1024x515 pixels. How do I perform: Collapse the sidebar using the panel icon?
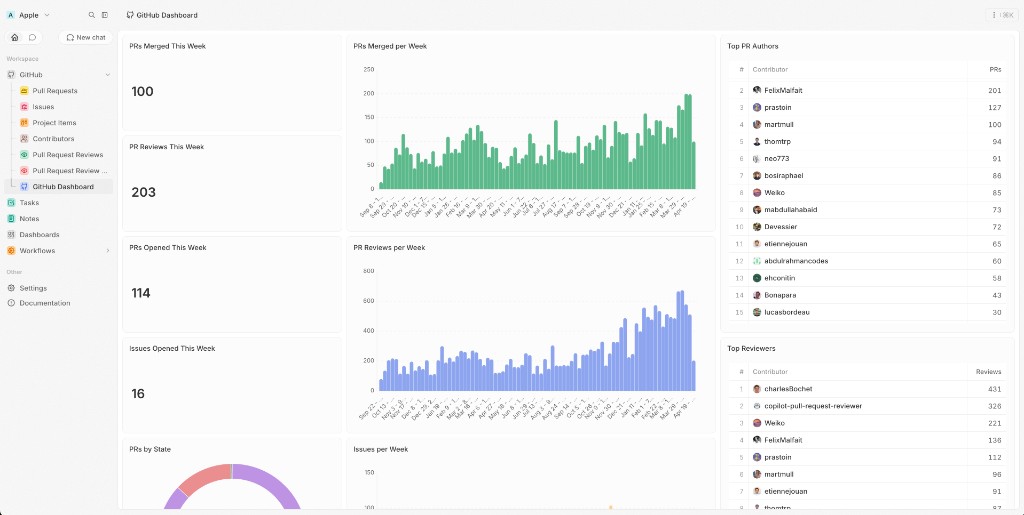104,15
